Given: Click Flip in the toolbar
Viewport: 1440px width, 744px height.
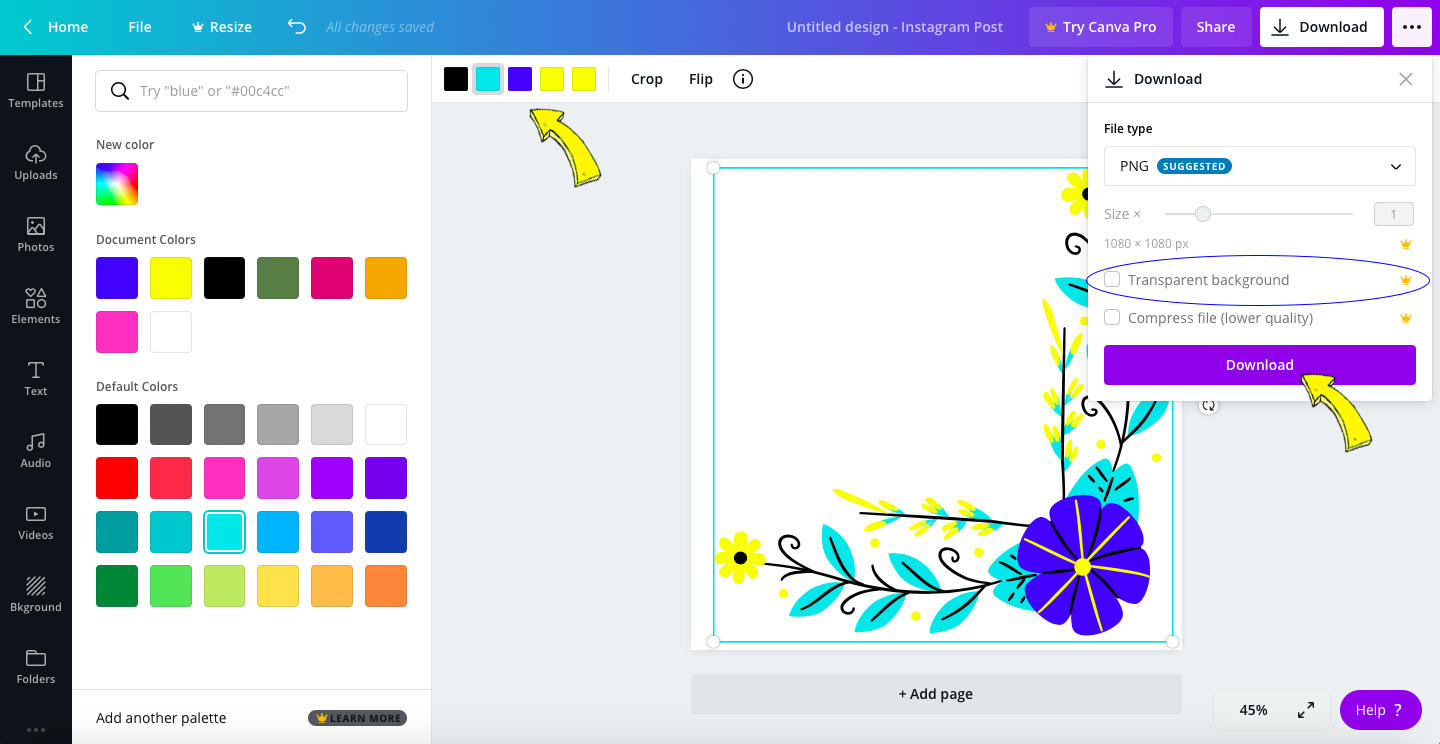Looking at the screenshot, I should point(701,79).
